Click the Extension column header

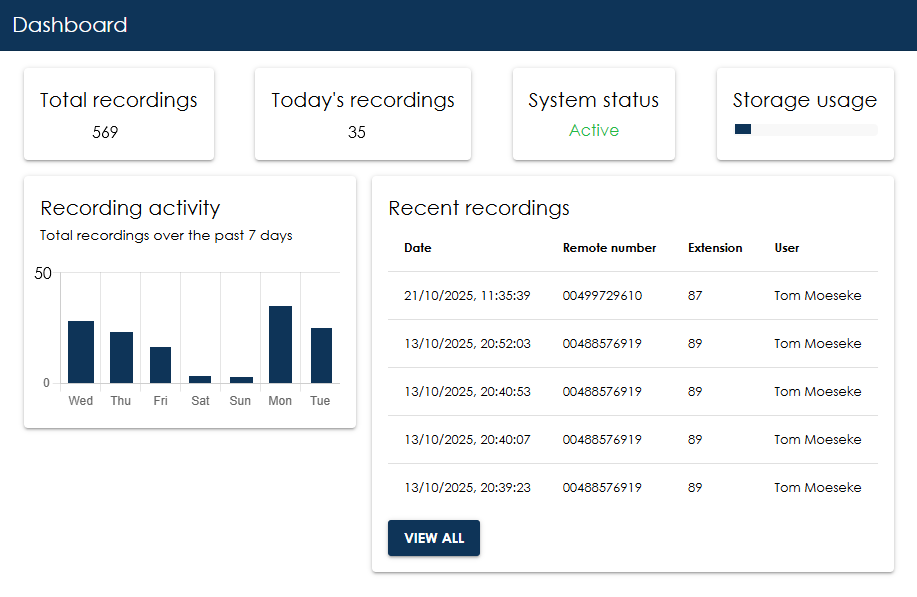[715, 248]
